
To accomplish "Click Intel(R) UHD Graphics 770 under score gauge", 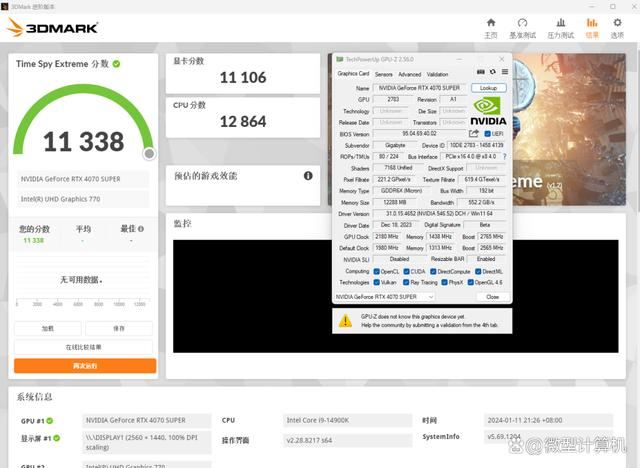I will tap(83, 199).
